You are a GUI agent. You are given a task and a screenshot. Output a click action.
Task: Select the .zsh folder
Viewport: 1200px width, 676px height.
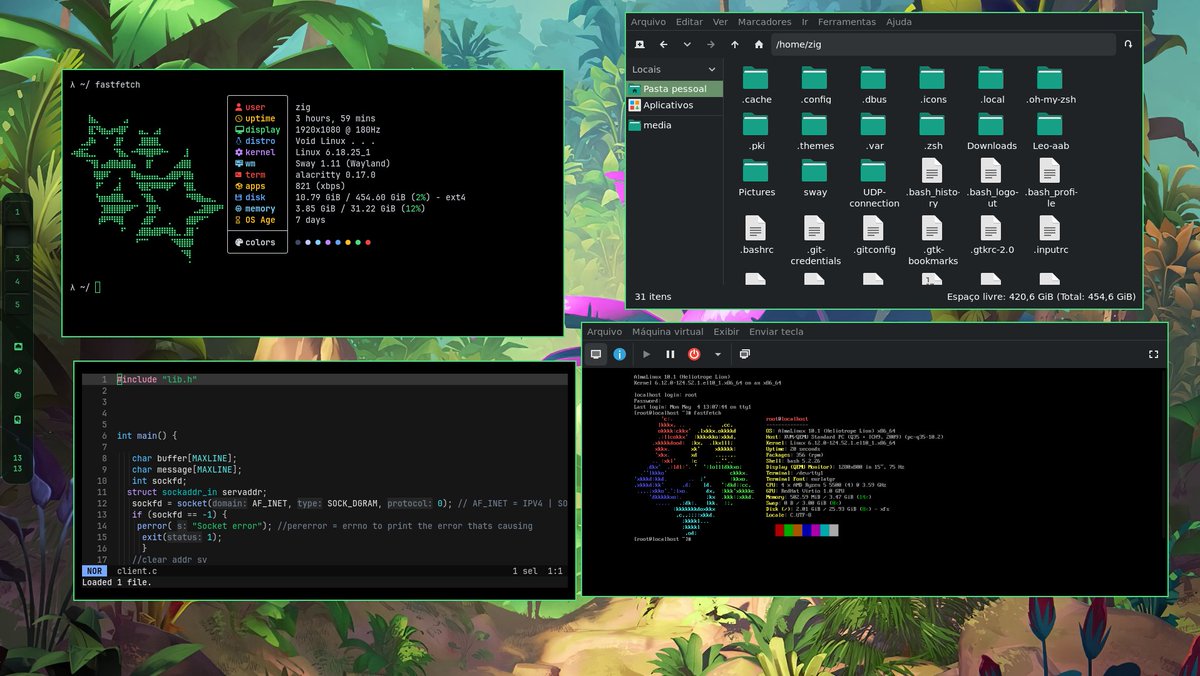click(x=933, y=132)
